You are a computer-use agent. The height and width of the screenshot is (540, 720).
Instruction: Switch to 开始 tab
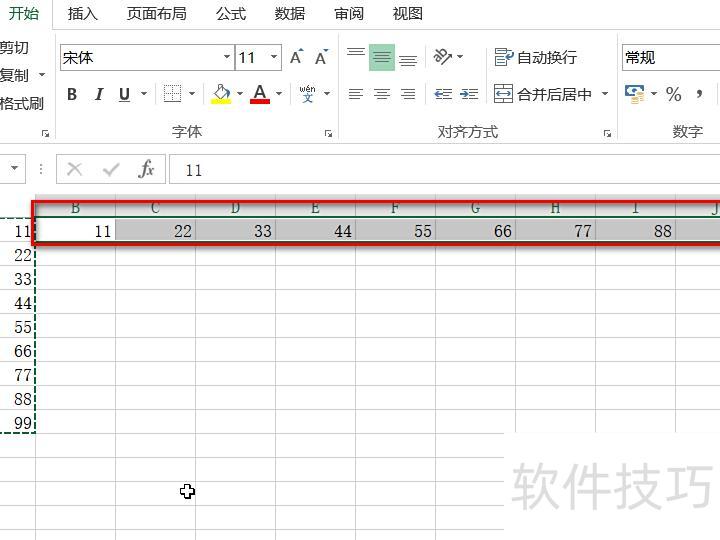coord(24,13)
